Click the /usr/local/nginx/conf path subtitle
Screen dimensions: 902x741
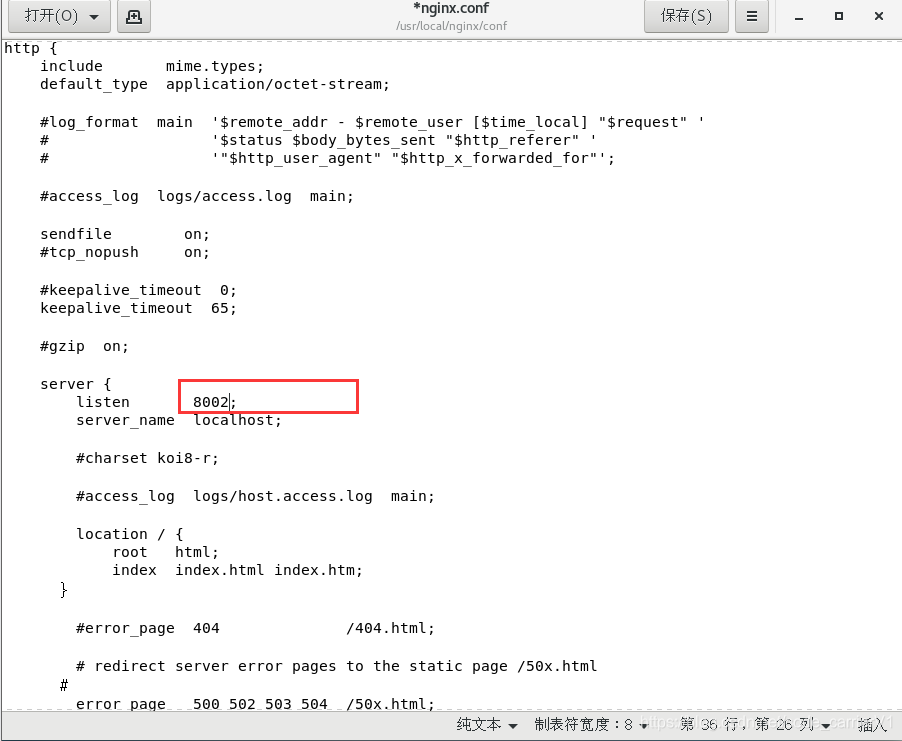[x=452, y=26]
